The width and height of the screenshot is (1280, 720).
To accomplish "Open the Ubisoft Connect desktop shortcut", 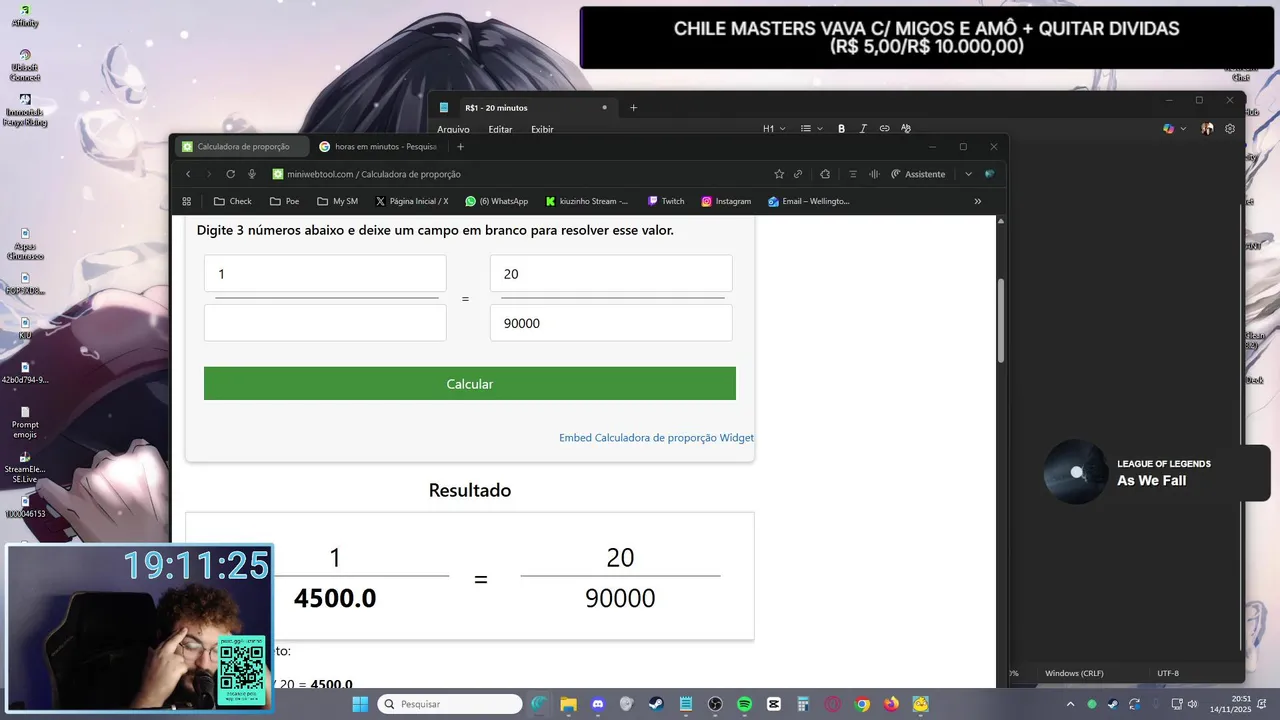I will tap(25, 65).
